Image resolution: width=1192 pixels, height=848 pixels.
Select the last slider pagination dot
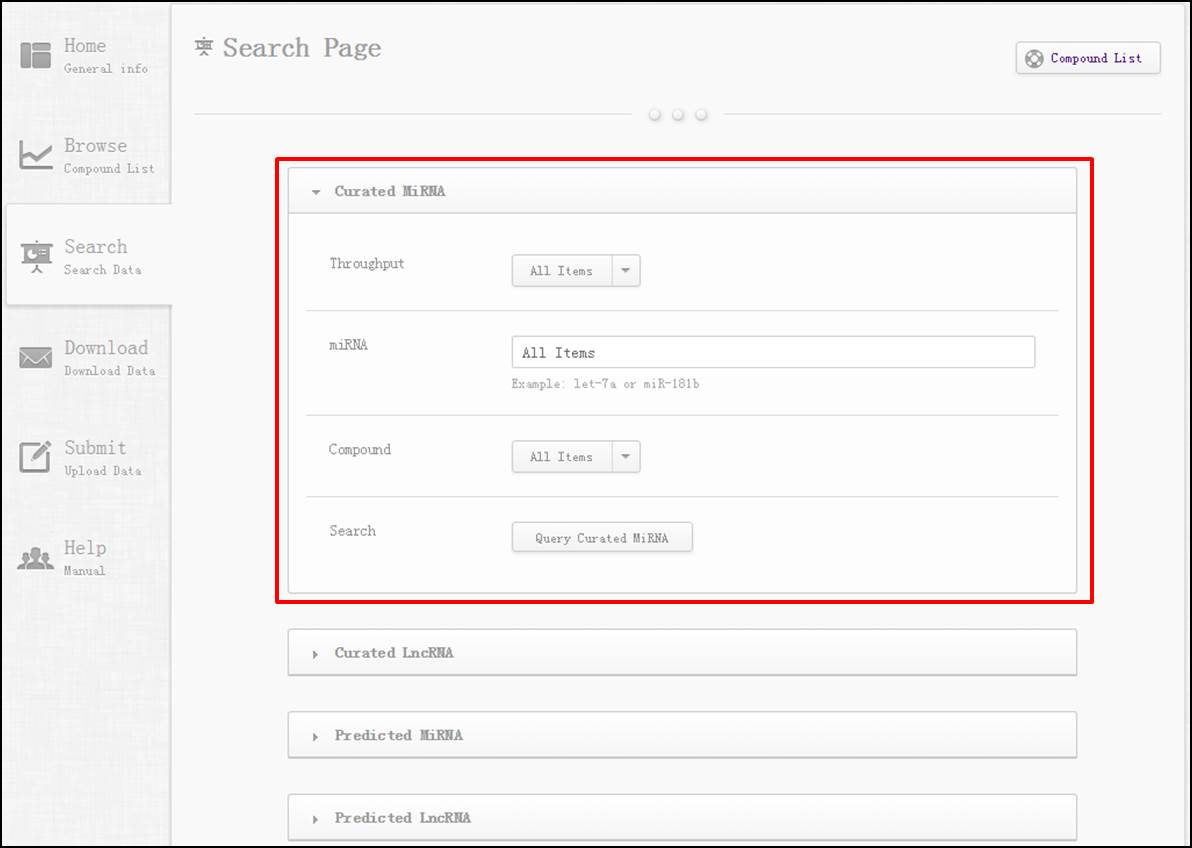[x=702, y=115]
